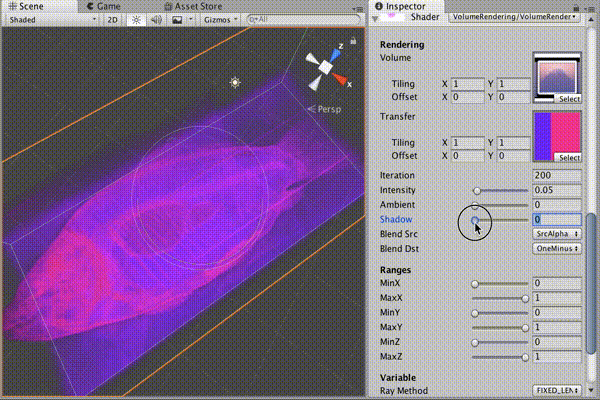Click the Transfer texture swatch
Image resolution: width=600 pixels, height=400 pixels.
tap(557, 136)
